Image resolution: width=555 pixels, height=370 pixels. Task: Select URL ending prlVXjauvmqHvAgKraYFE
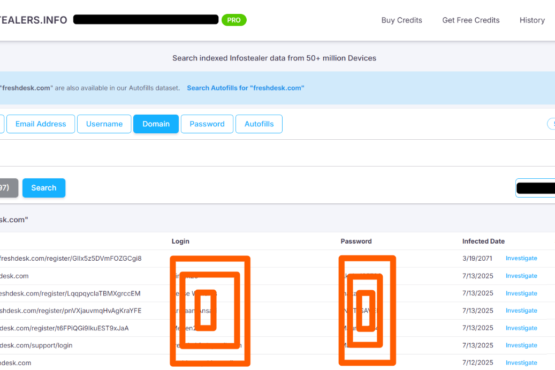(71, 311)
